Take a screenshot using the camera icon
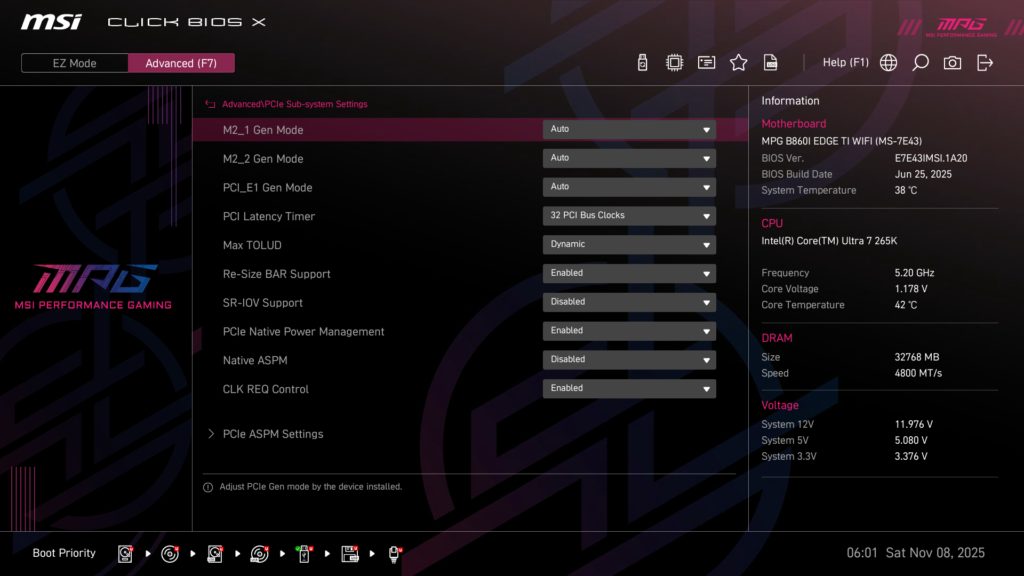The width and height of the screenshot is (1024, 576). [x=952, y=61]
